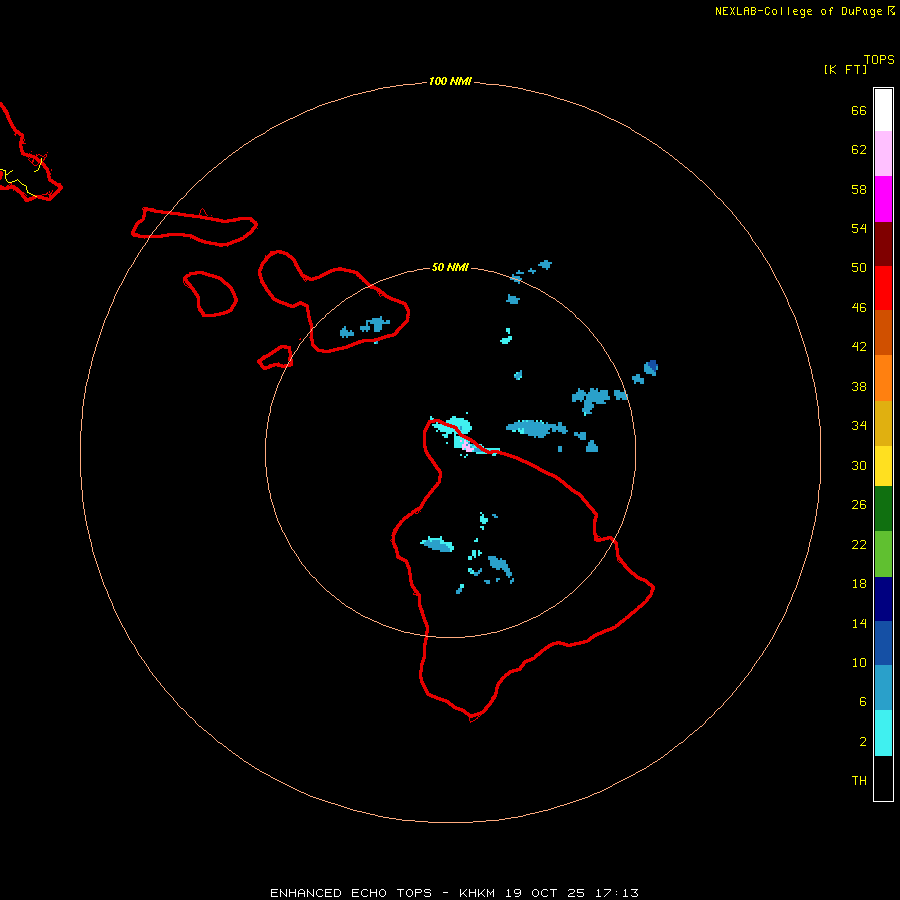Click the legend value 66
This screenshot has height=900, width=900.
coord(859,110)
